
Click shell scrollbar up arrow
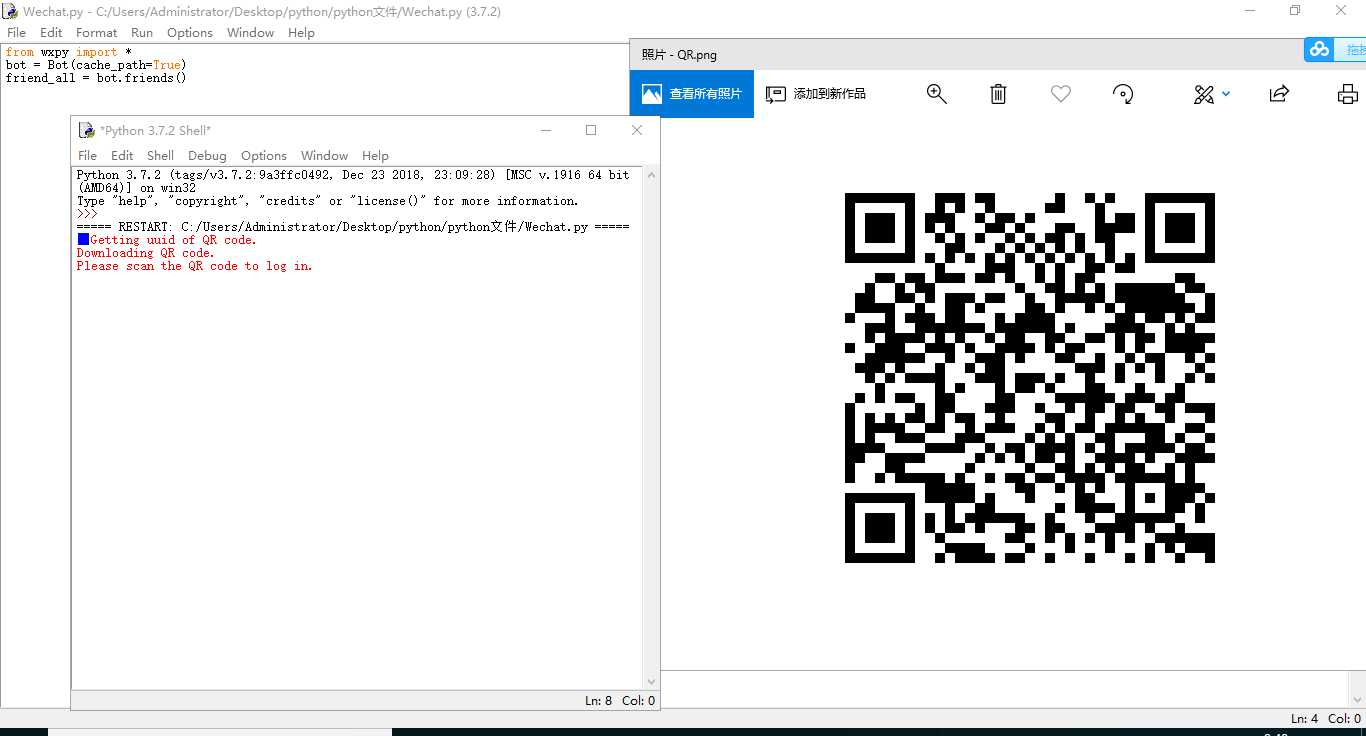point(651,174)
